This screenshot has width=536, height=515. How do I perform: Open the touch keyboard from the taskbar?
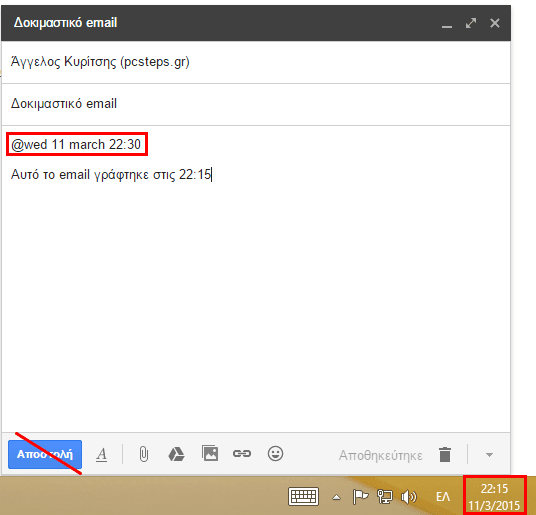[x=304, y=496]
